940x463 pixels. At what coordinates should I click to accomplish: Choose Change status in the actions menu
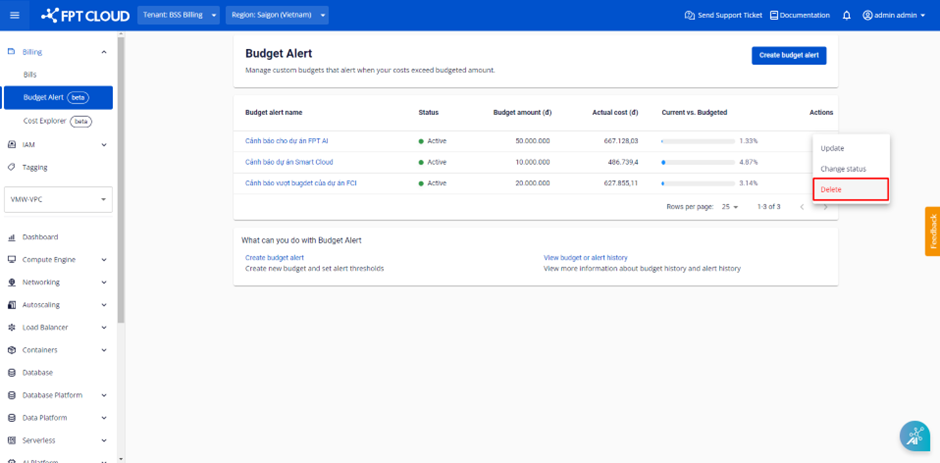tap(843, 169)
